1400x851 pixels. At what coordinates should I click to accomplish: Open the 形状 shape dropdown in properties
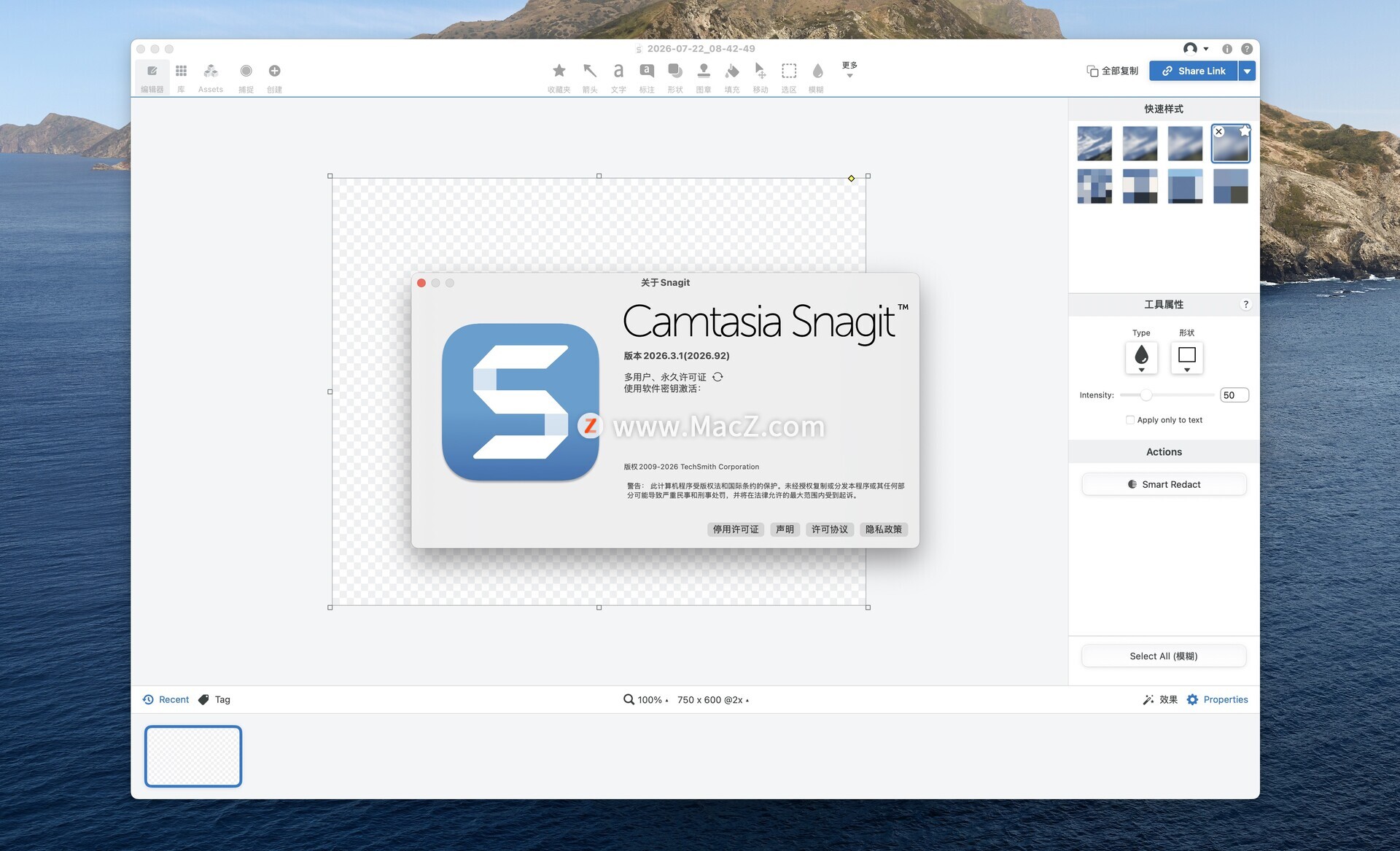coord(1187,357)
